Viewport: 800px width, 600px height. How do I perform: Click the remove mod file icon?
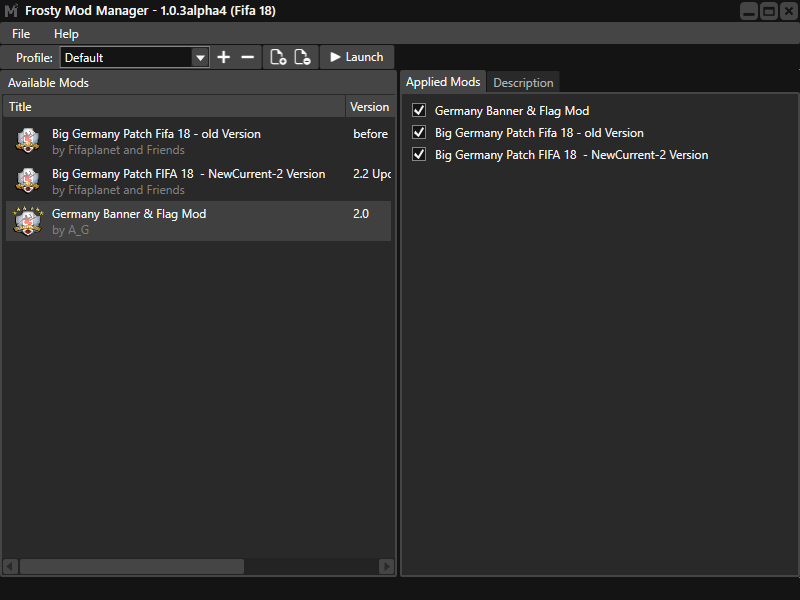coord(302,57)
